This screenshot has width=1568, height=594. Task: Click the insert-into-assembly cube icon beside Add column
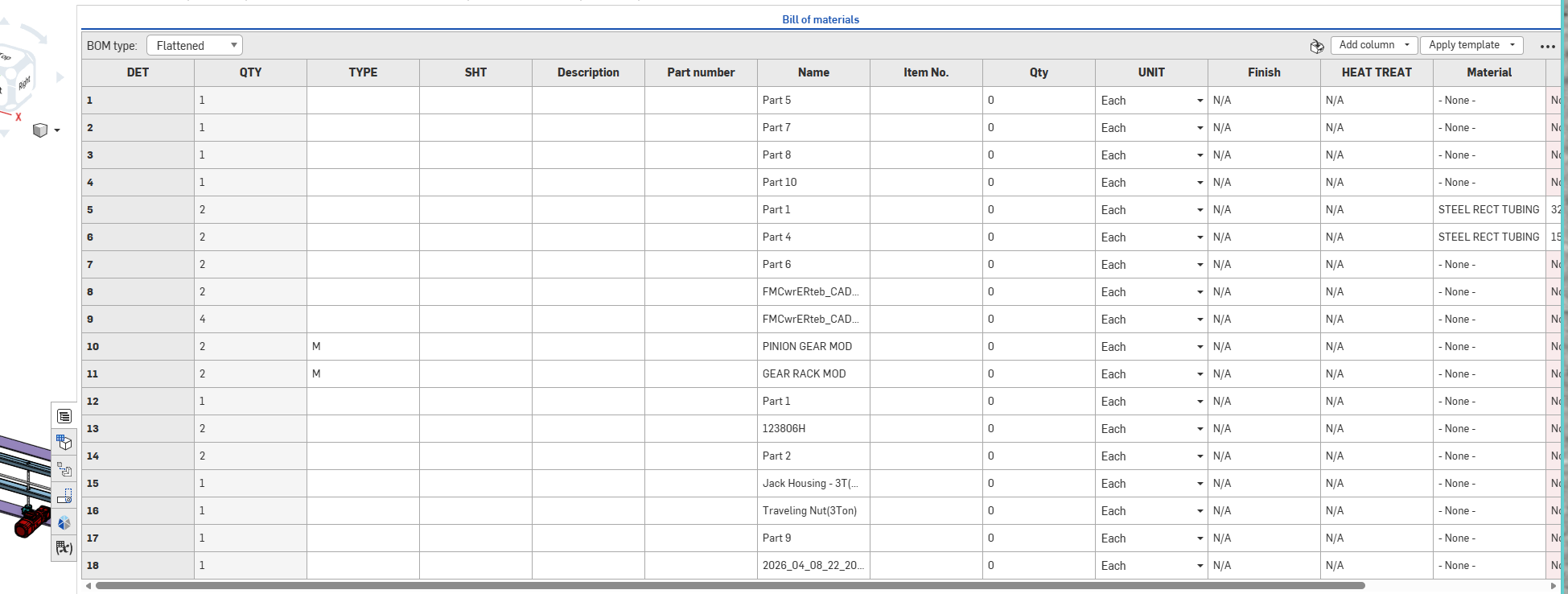coord(1317,46)
